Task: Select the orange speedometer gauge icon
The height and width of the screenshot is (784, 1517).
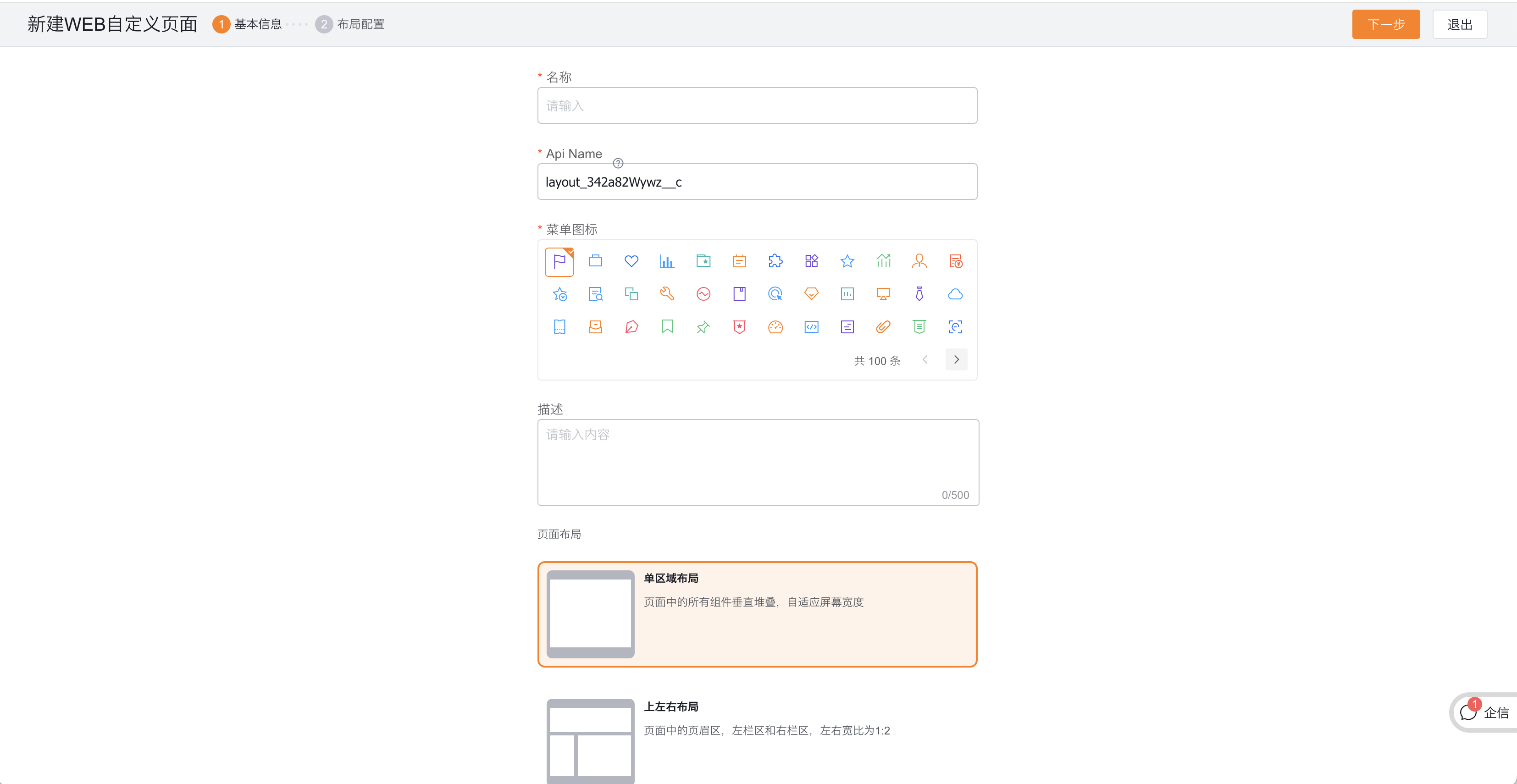Action: click(775, 327)
